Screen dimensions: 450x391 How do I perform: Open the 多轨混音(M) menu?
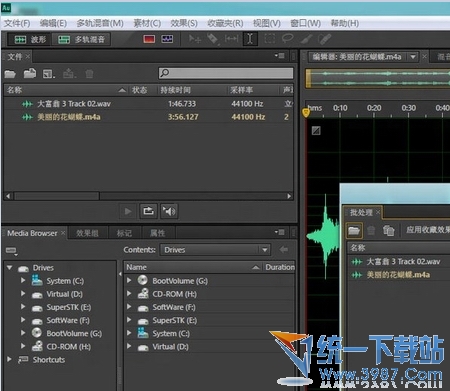[x=100, y=23]
